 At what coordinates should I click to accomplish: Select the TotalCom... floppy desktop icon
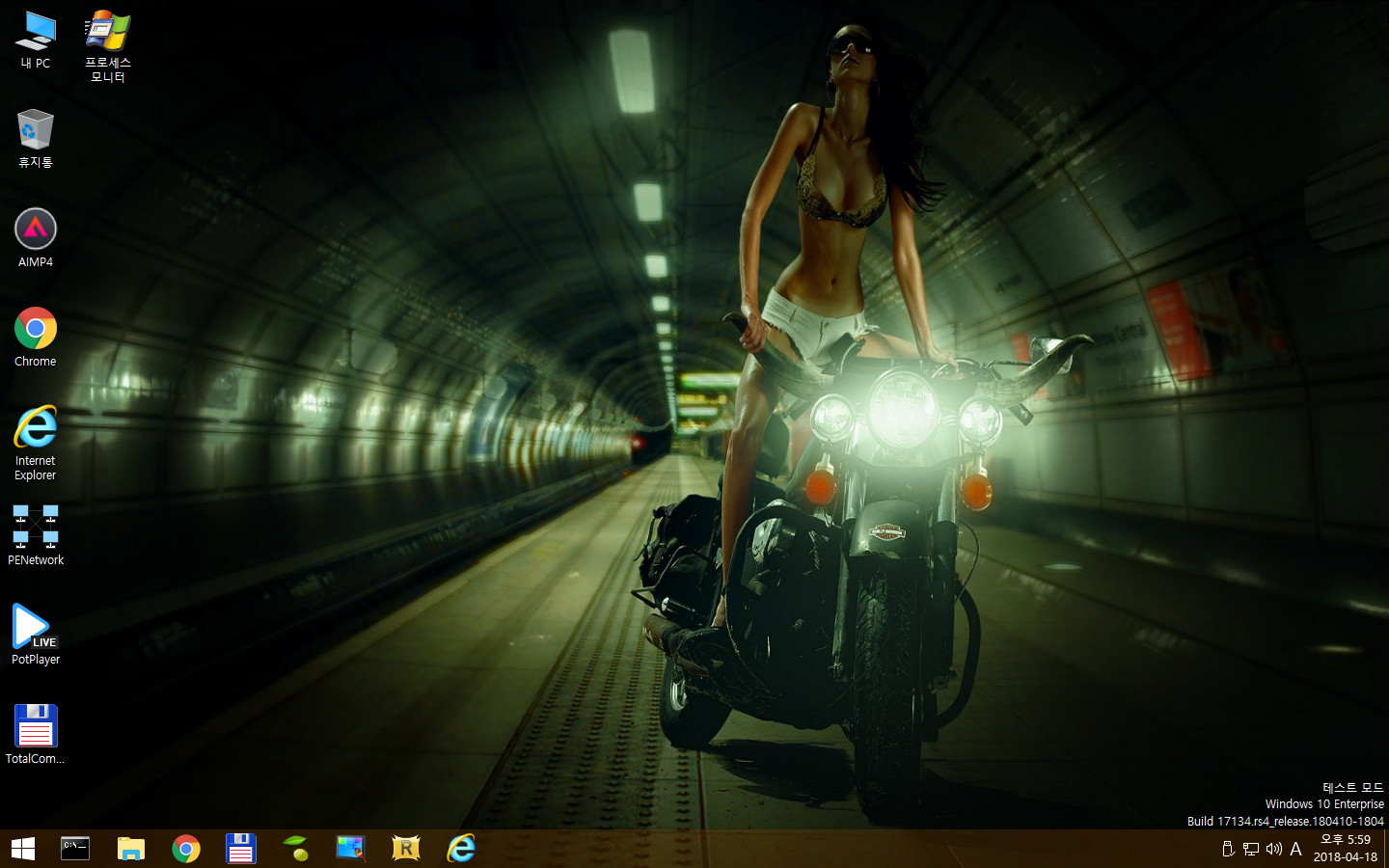tap(36, 735)
